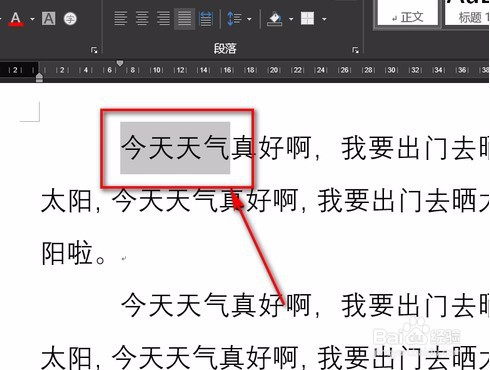Align text left
490x370 pixels.
(121, 19)
